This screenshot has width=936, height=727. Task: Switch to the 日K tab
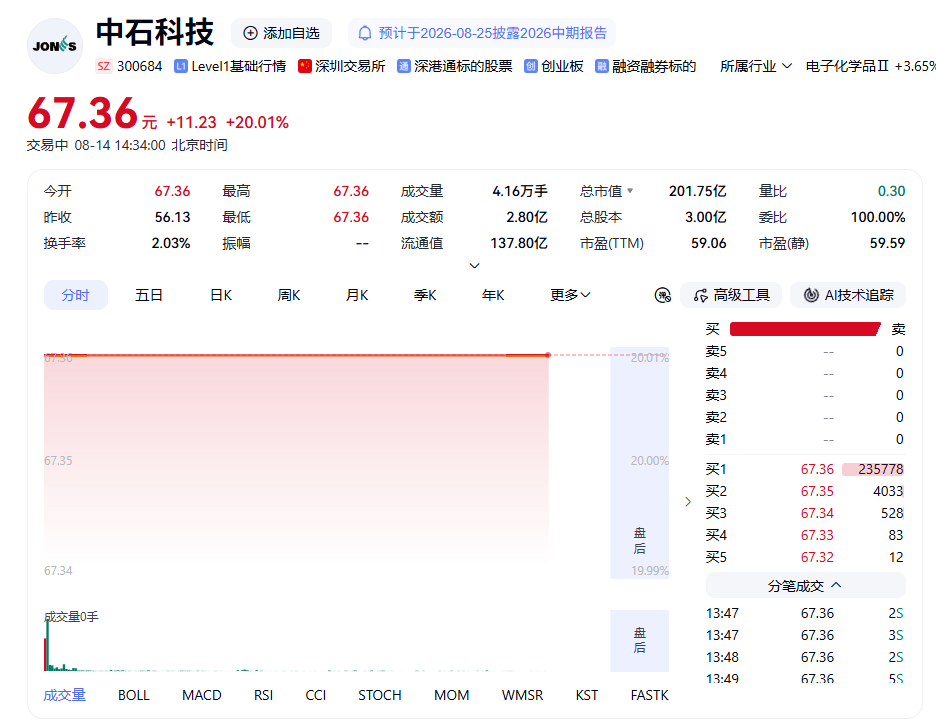click(x=221, y=295)
